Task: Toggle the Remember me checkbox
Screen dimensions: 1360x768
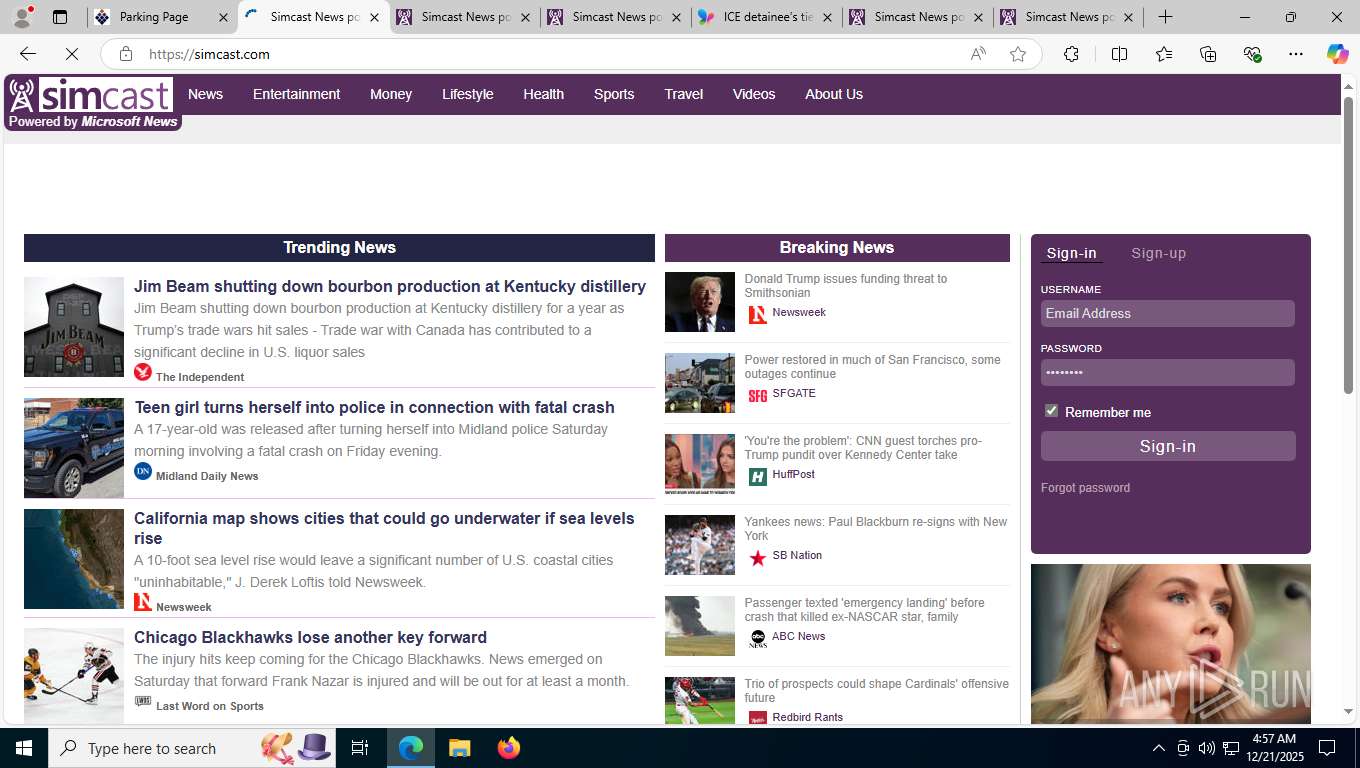Action: pyautogui.click(x=1051, y=411)
